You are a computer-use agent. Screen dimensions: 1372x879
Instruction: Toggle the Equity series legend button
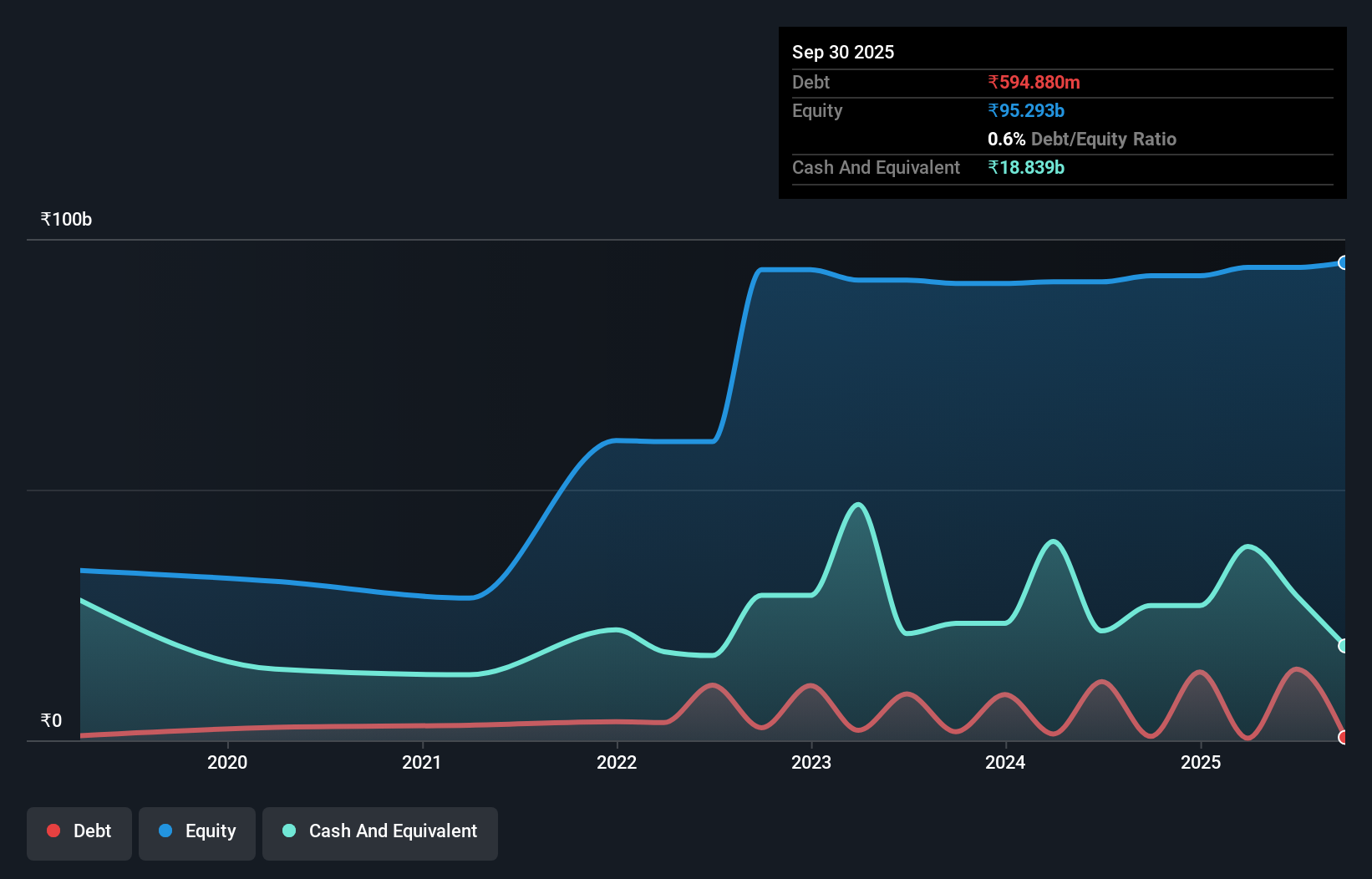(197, 833)
